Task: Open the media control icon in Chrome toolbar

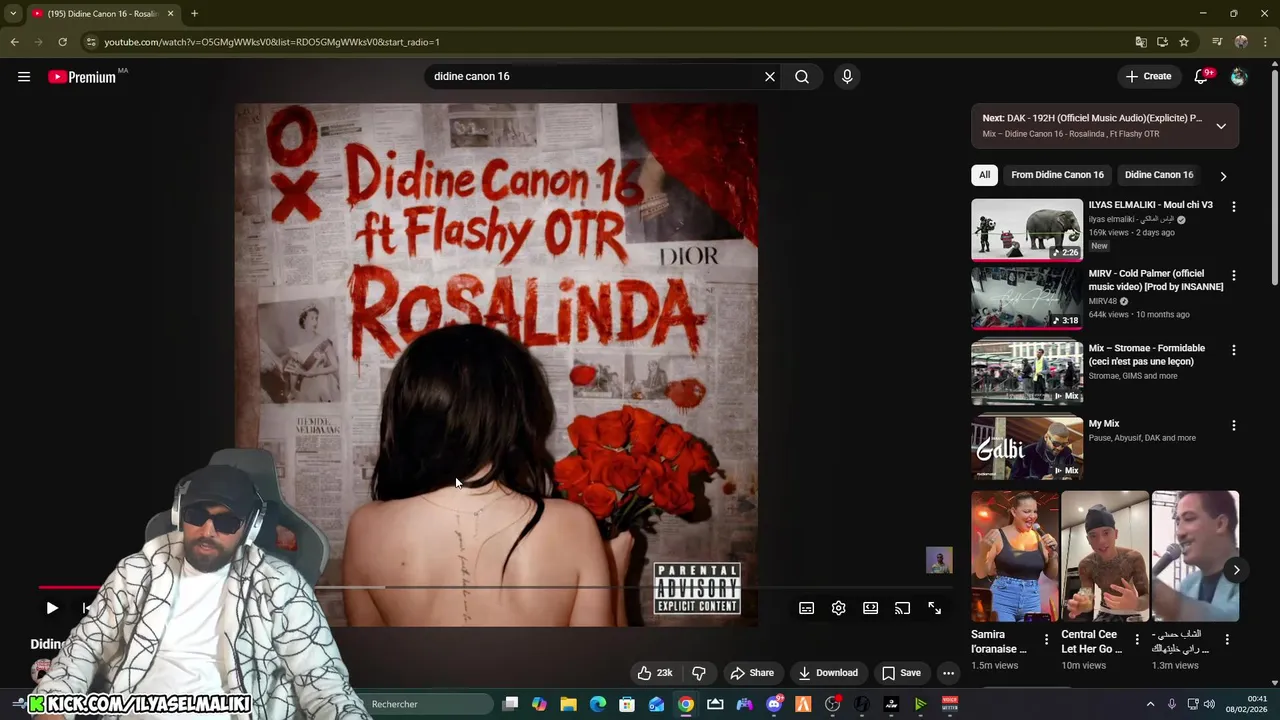Action: [x=1217, y=42]
